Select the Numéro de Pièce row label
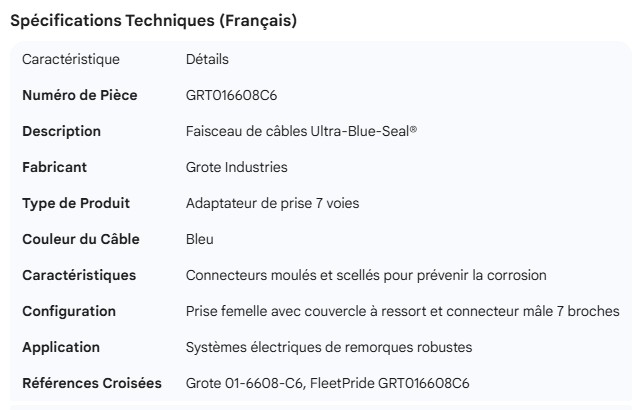 coord(79,95)
